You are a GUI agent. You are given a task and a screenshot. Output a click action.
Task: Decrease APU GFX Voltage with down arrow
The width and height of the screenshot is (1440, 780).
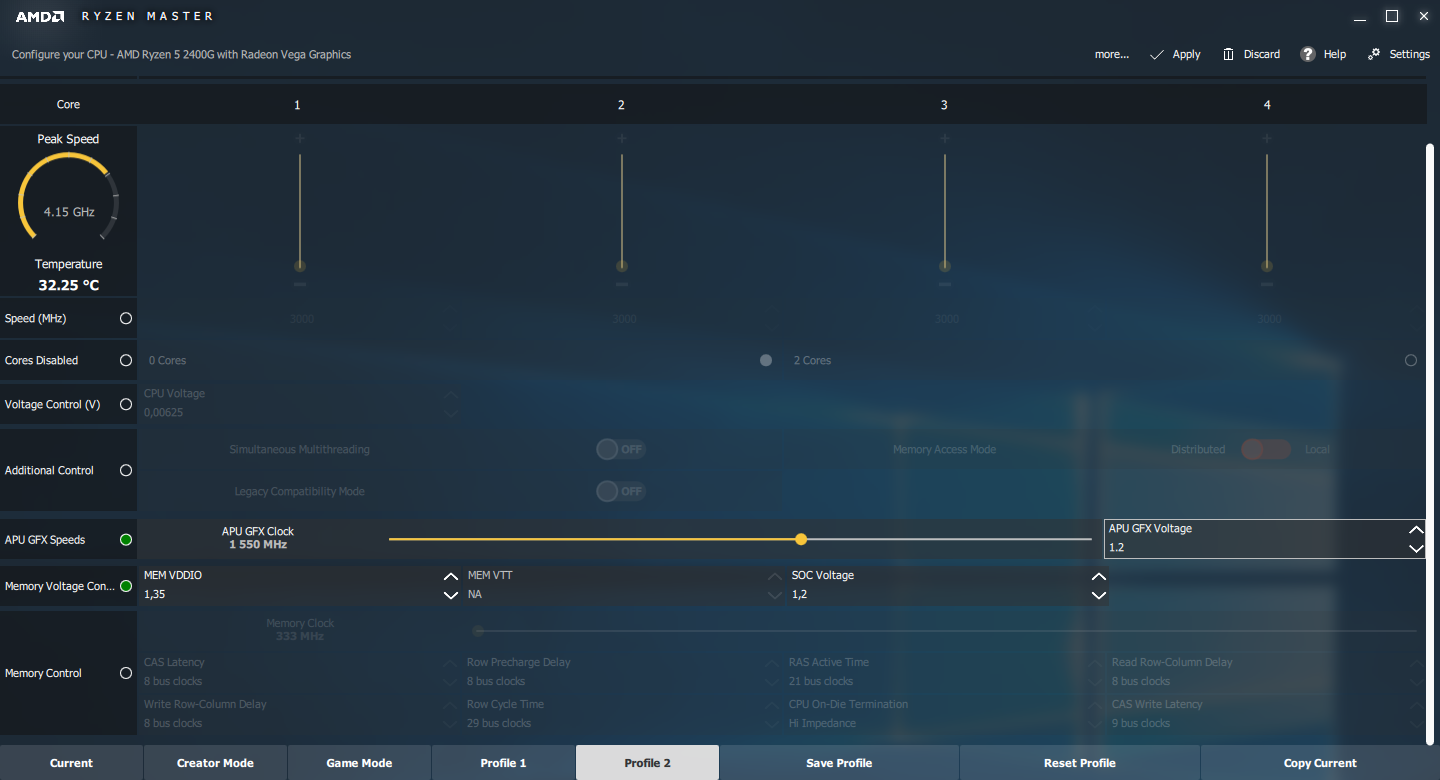click(1416, 548)
